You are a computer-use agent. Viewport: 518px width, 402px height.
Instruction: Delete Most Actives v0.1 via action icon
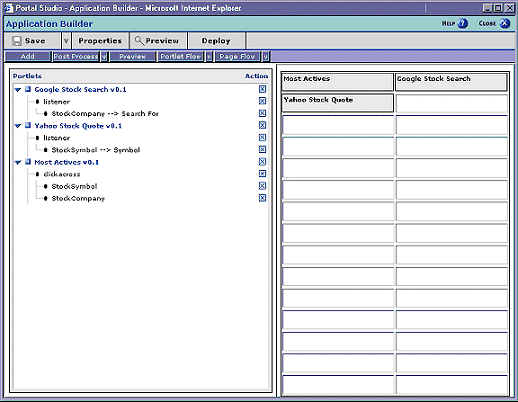(x=262, y=162)
